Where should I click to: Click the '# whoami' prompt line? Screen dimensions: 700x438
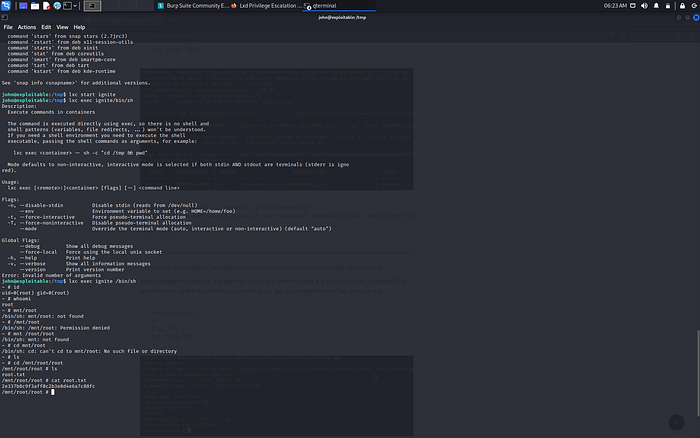click(16, 299)
